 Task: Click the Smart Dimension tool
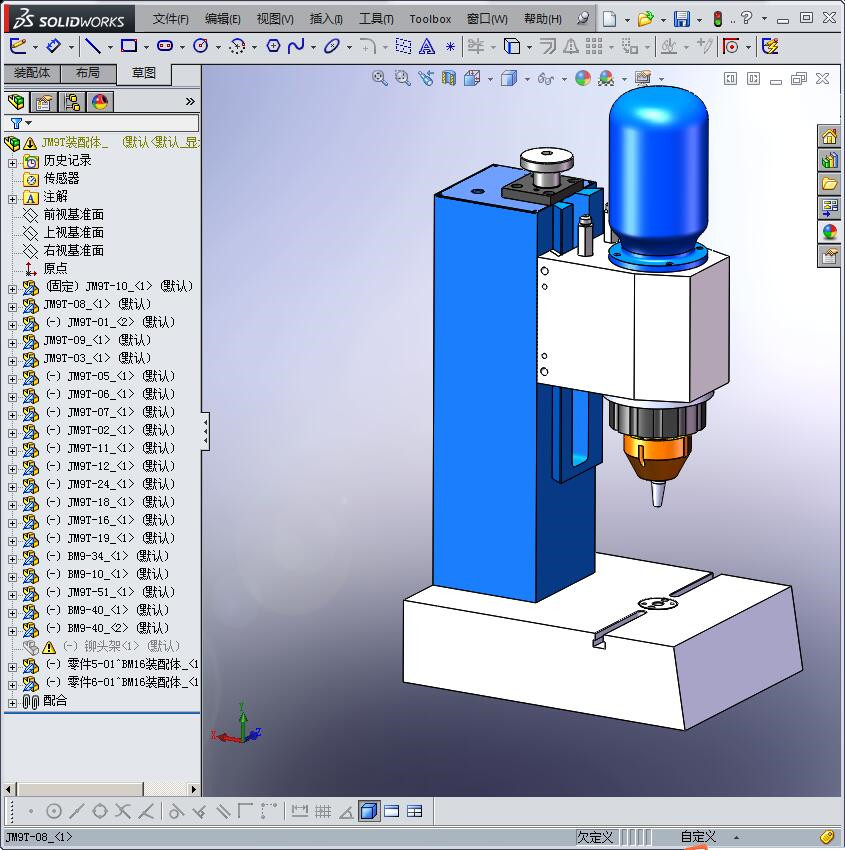(x=53, y=46)
